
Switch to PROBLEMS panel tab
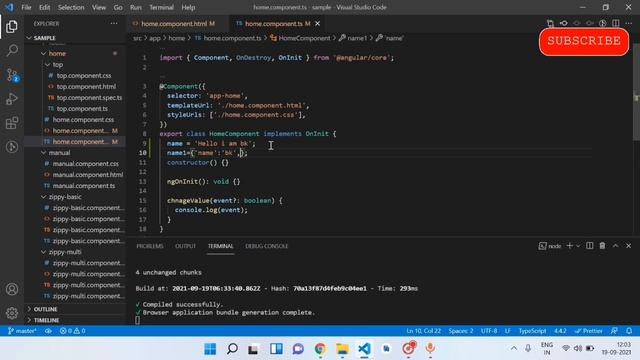point(150,246)
